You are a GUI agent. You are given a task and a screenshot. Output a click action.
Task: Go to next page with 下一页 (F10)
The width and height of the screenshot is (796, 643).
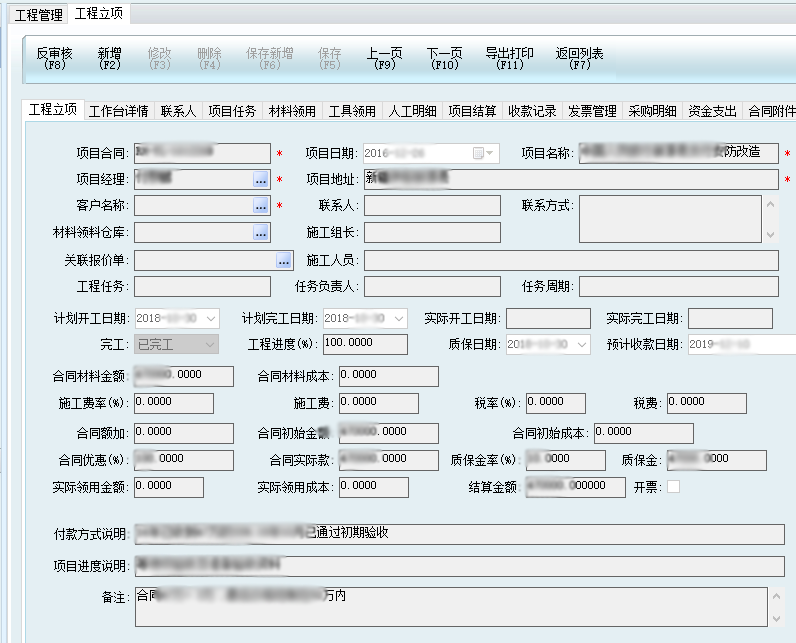coord(445,58)
